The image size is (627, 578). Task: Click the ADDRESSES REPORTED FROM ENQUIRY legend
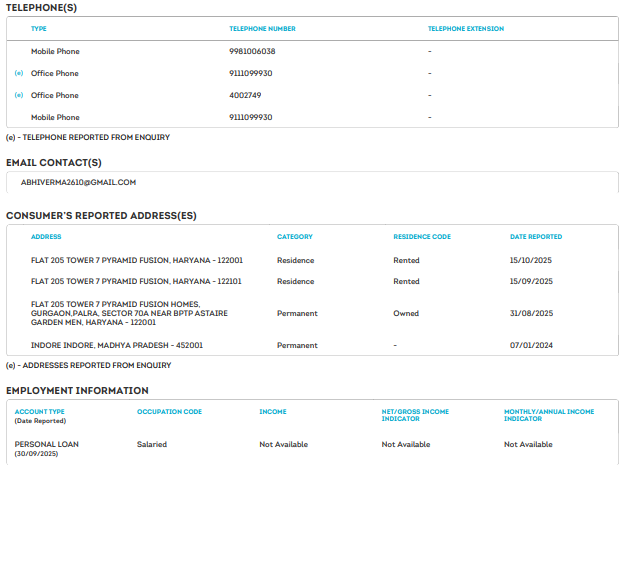tap(88, 365)
